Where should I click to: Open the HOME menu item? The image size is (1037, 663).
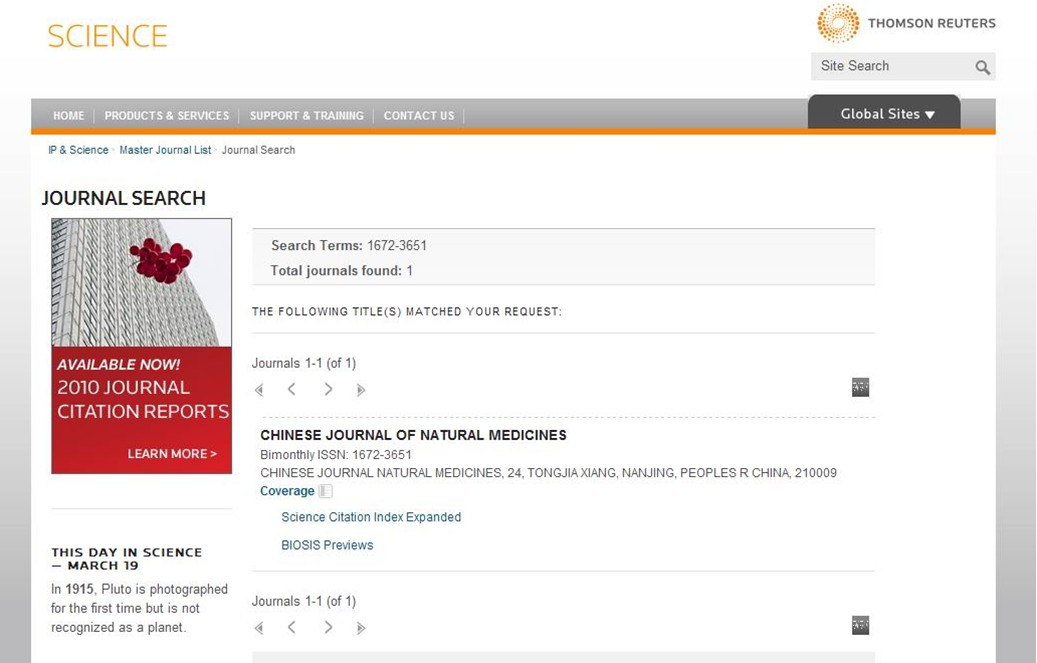68,116
